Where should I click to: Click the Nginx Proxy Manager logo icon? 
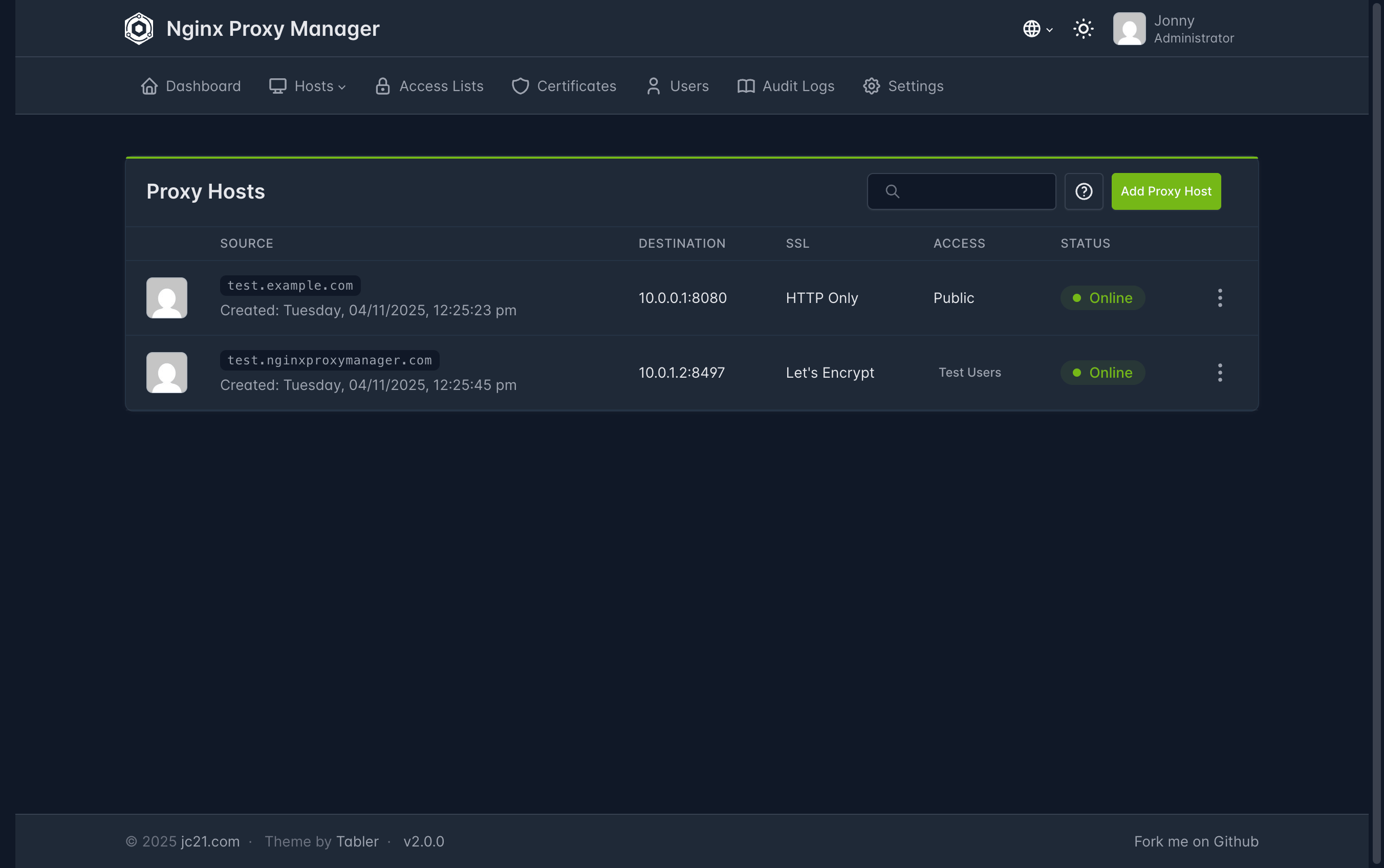click(x=139, y=29)
